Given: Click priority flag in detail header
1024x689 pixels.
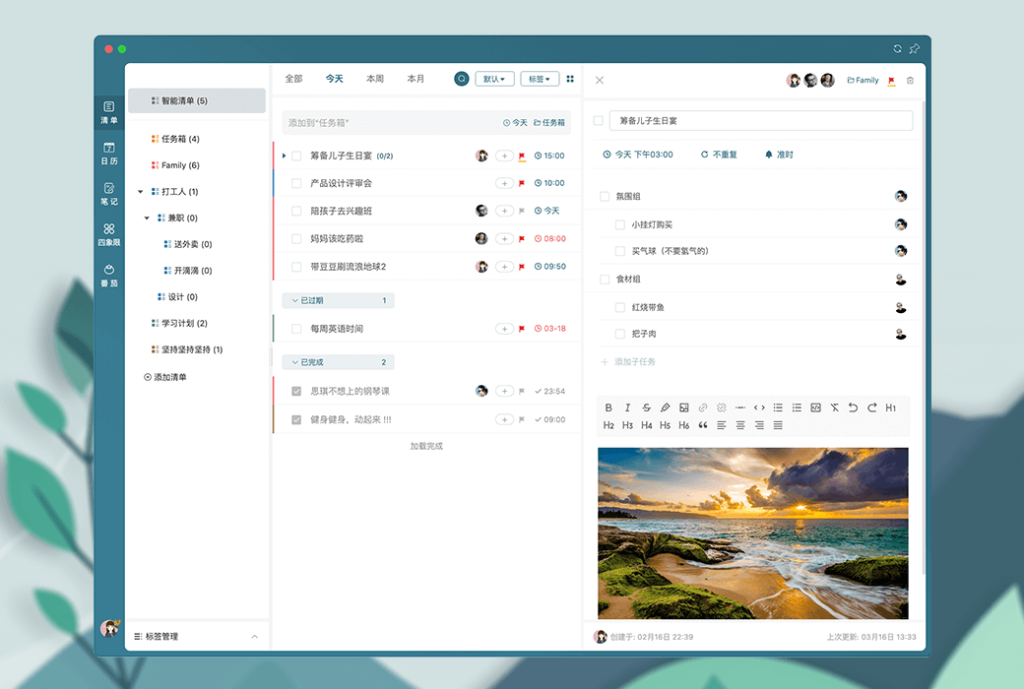Looking at the screenshot, I should pos(891,81).
